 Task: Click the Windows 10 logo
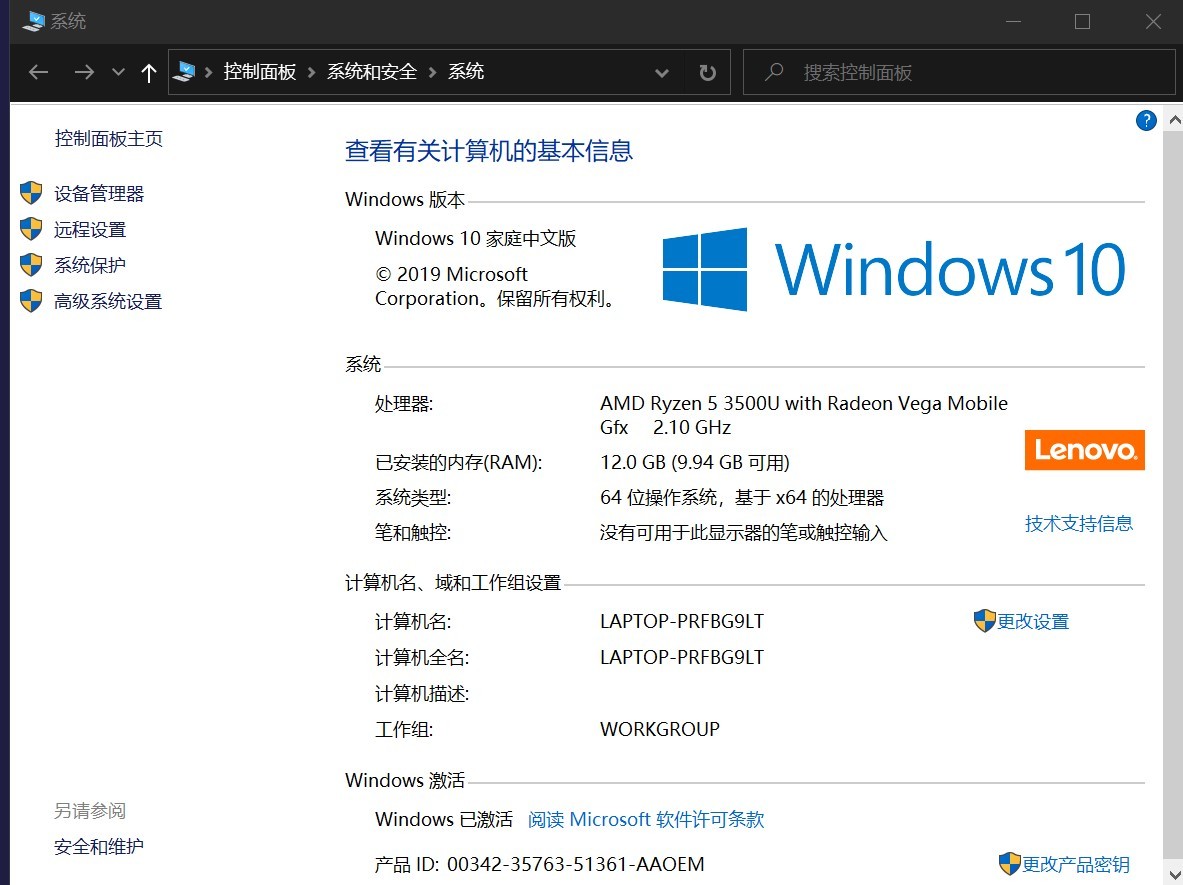pos(894,269)
